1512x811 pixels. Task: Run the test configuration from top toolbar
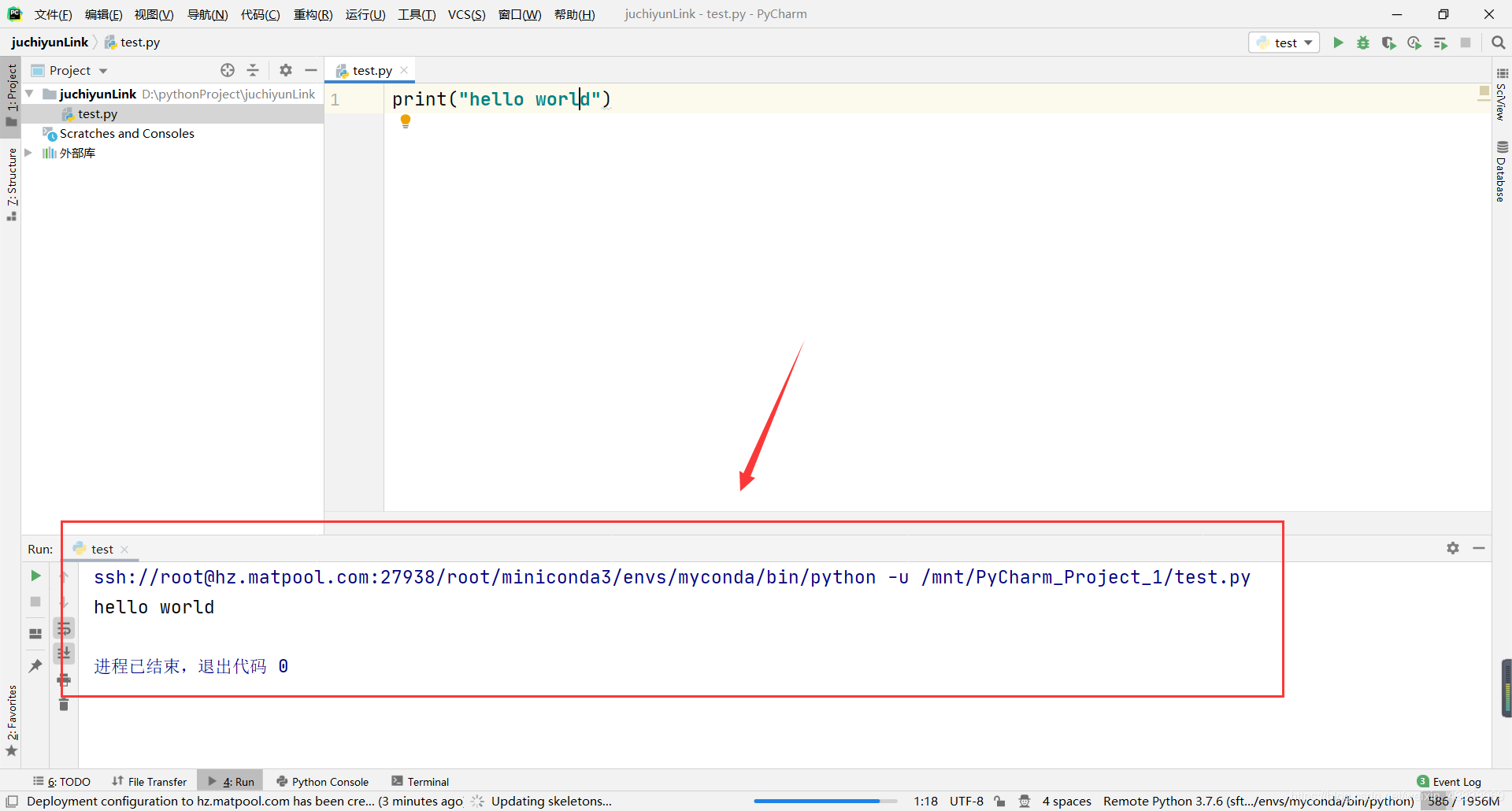pyautogui.click(x=1338, y=43)
